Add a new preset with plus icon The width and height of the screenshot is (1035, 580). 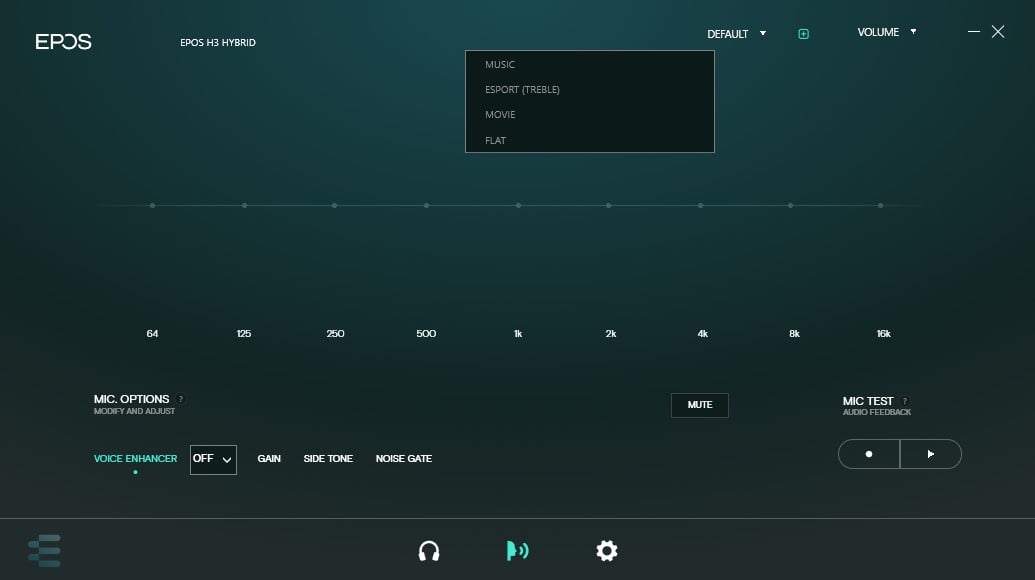(803, 34)
